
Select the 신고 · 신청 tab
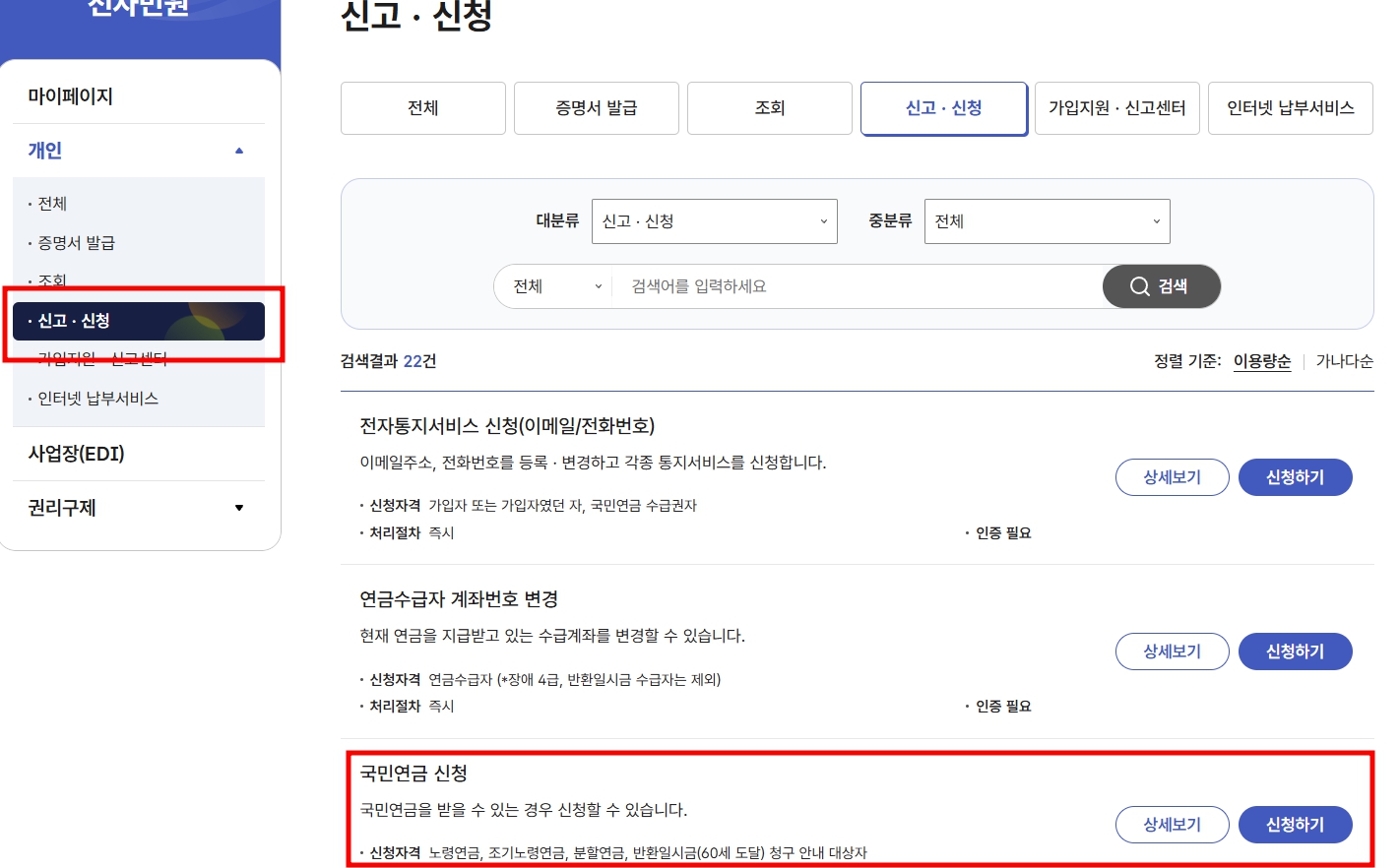pyautogui.click(x=944, y=108)
